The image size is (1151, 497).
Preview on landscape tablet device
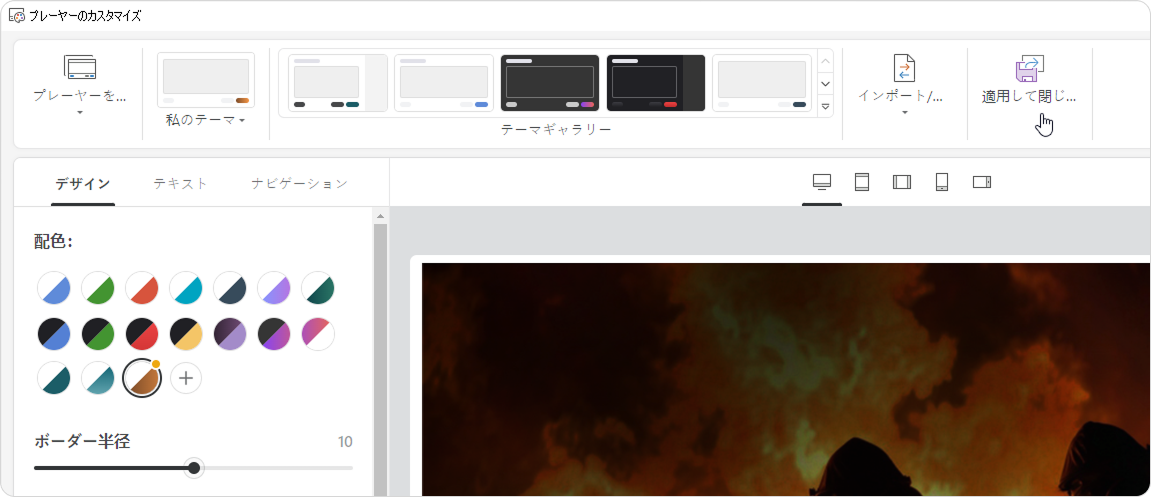[x=901, y=182]
